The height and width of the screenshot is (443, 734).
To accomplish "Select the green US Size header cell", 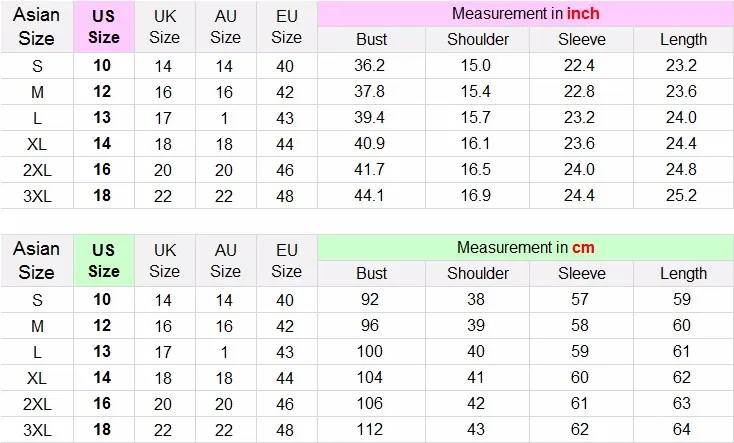I will 103,260.
